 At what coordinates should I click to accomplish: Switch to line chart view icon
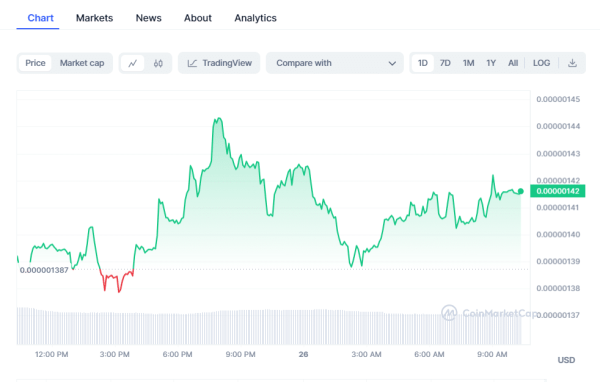(x=132, y=63)
